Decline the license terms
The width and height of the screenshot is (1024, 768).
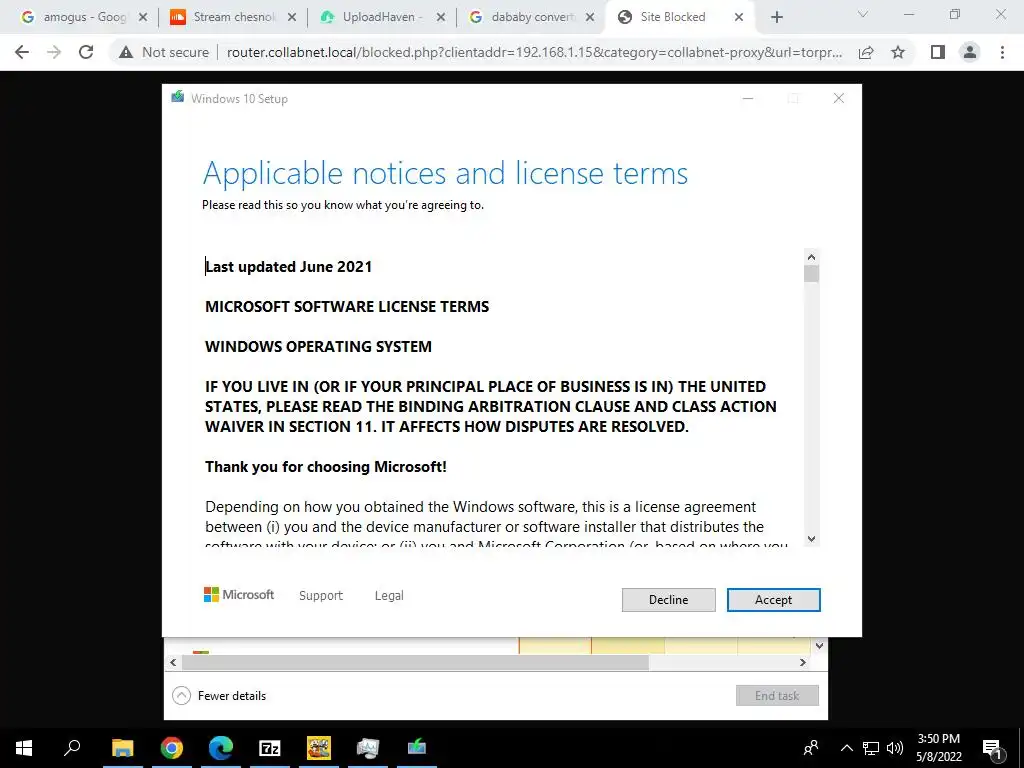(668, 600)
